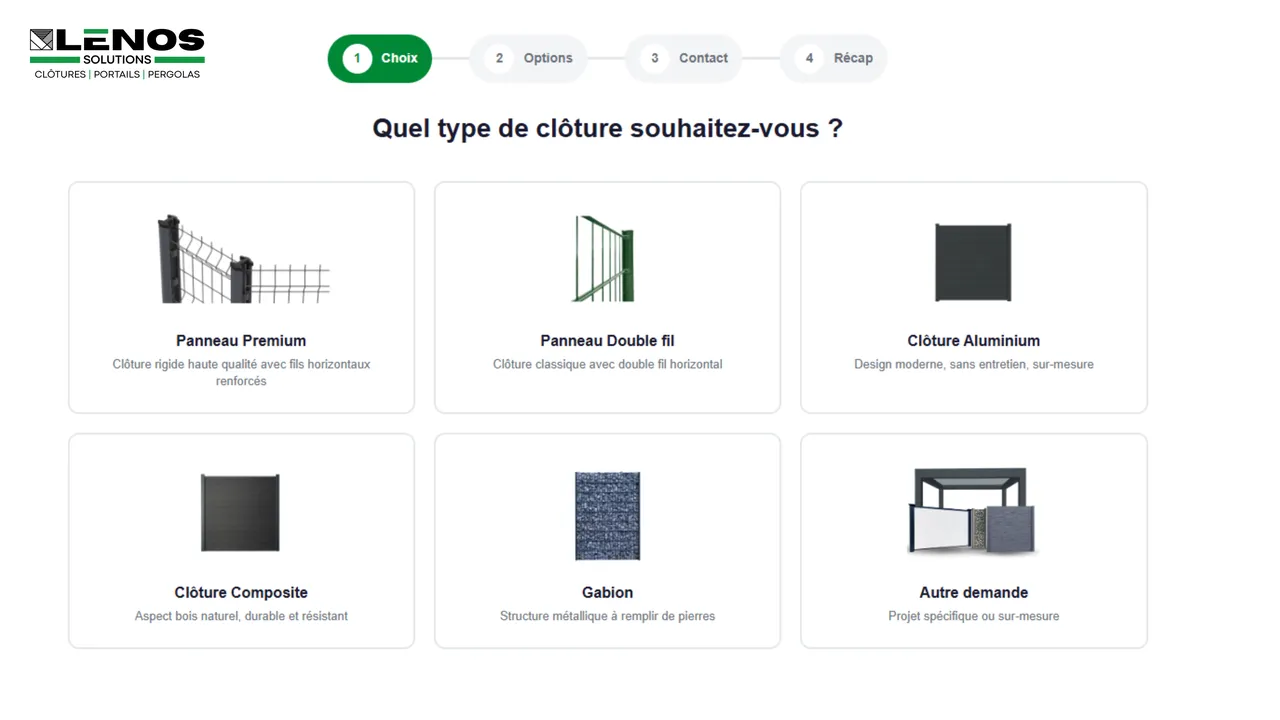This screenshot has width=1280, height=720.
Task: Click the Design moderne, sans entretien description
Action: point(973,364)
